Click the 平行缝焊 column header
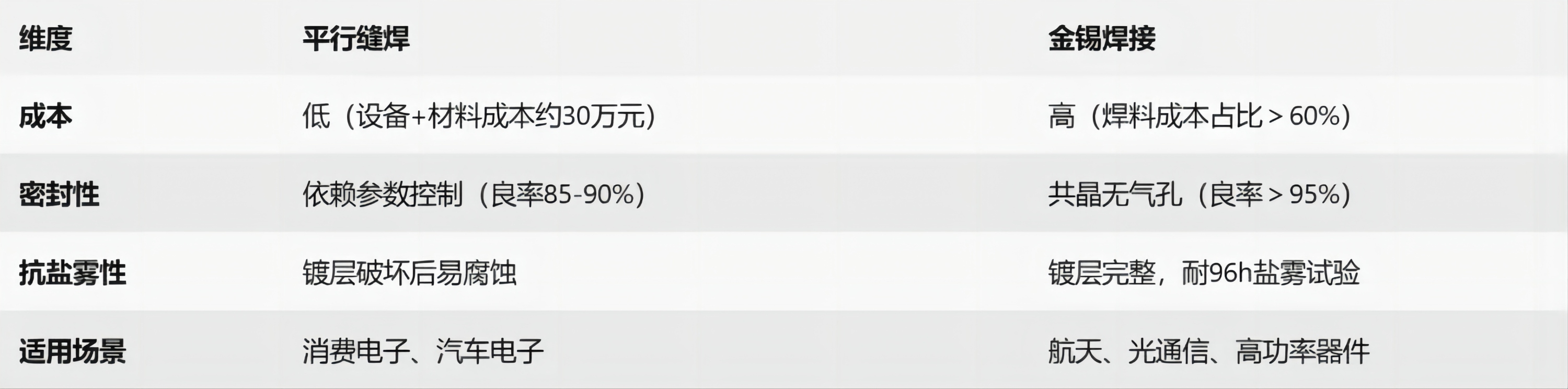 pos(356,38)
